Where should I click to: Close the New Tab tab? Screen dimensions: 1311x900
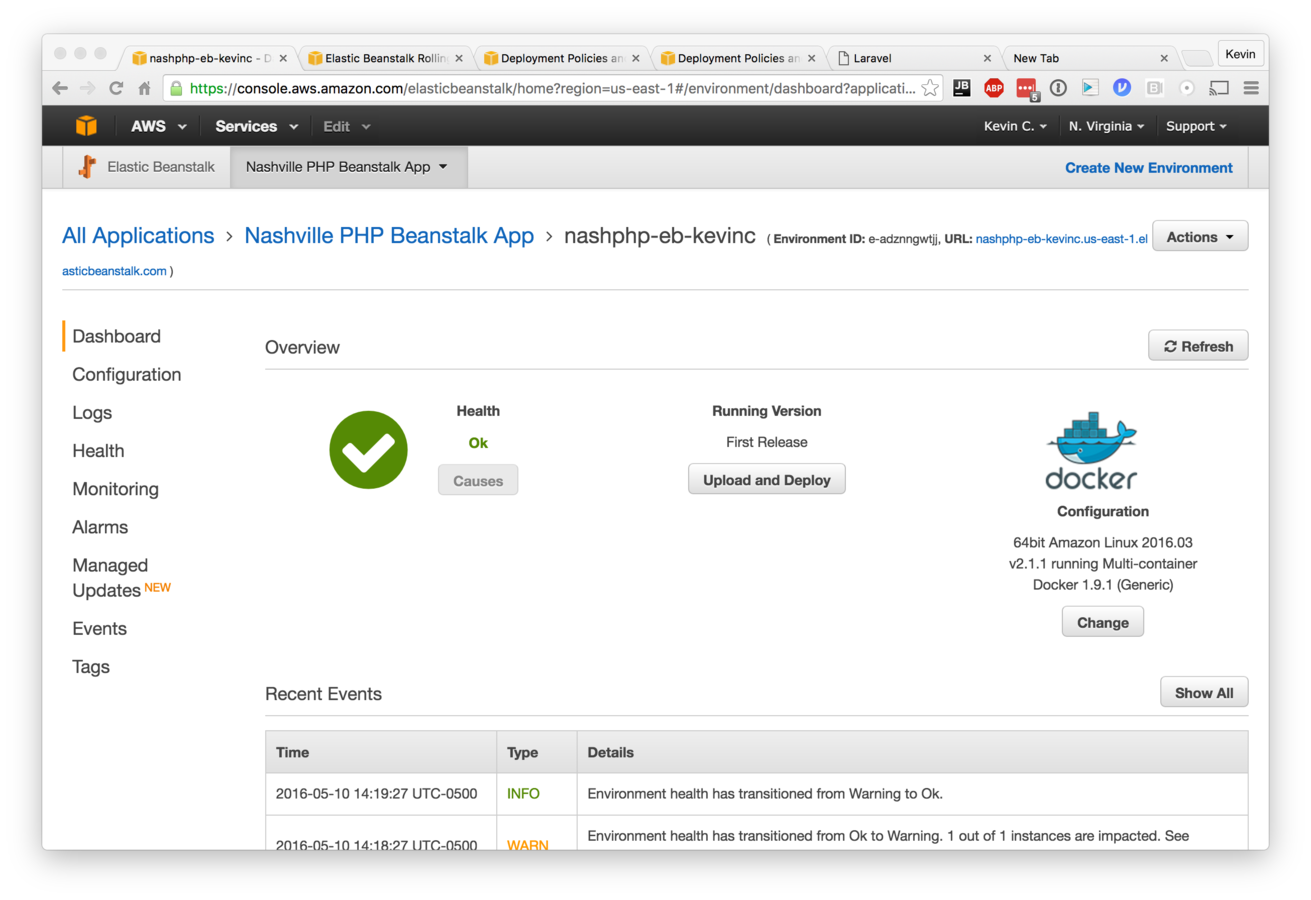tap(1164, 58)
